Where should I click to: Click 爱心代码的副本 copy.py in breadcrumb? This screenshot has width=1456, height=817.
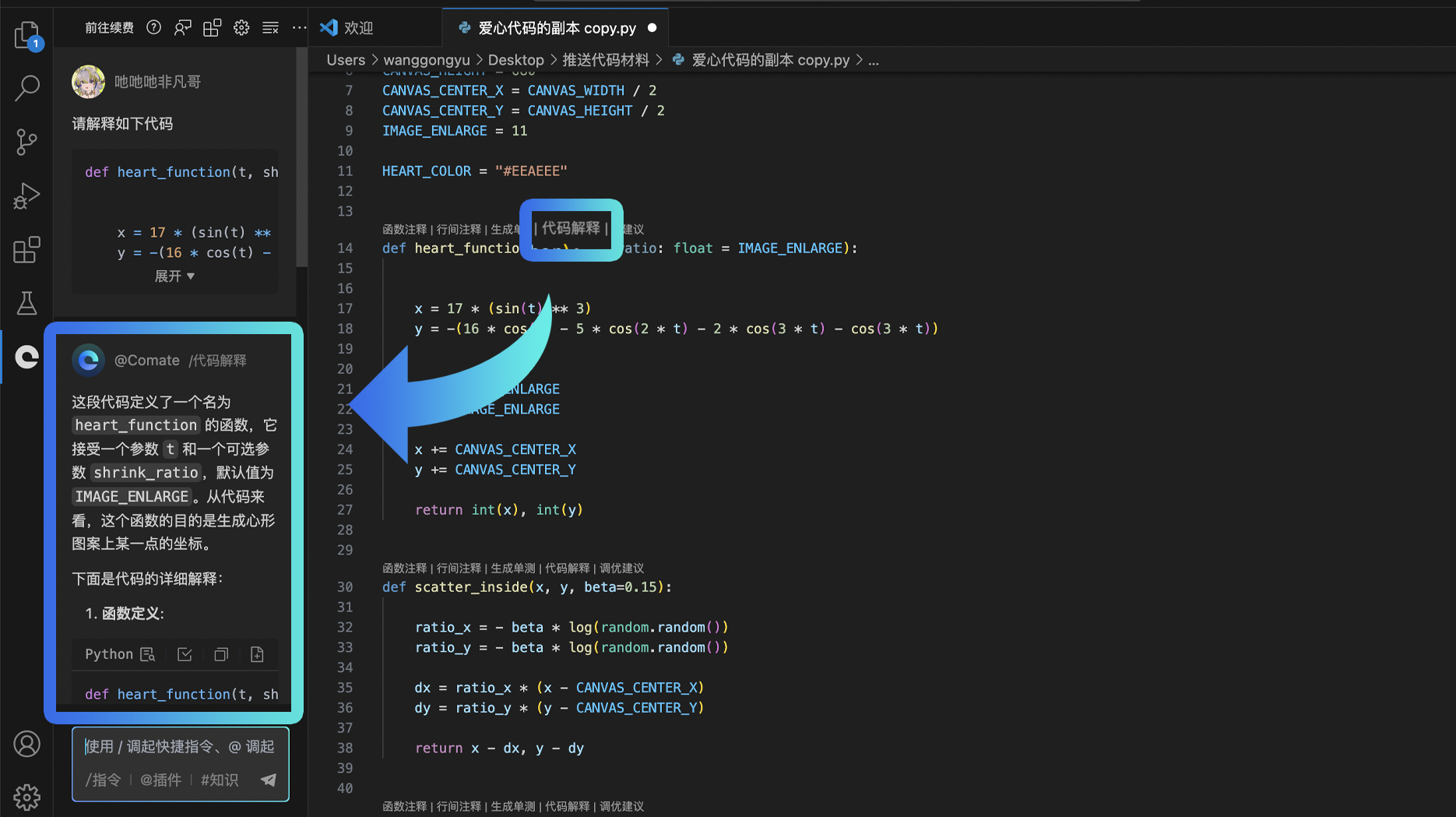770,60
